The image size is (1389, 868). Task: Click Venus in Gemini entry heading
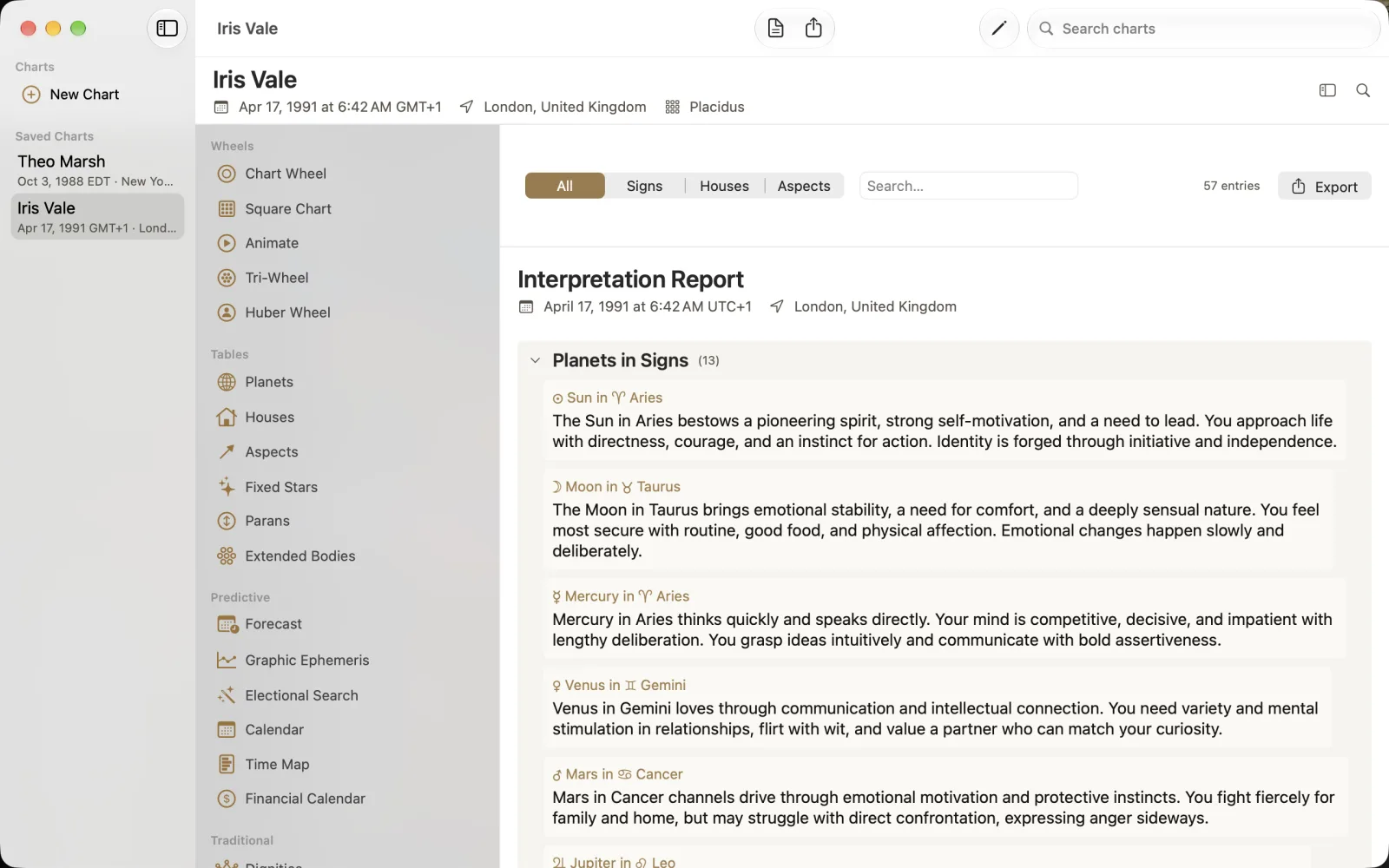tap(619, 685)
